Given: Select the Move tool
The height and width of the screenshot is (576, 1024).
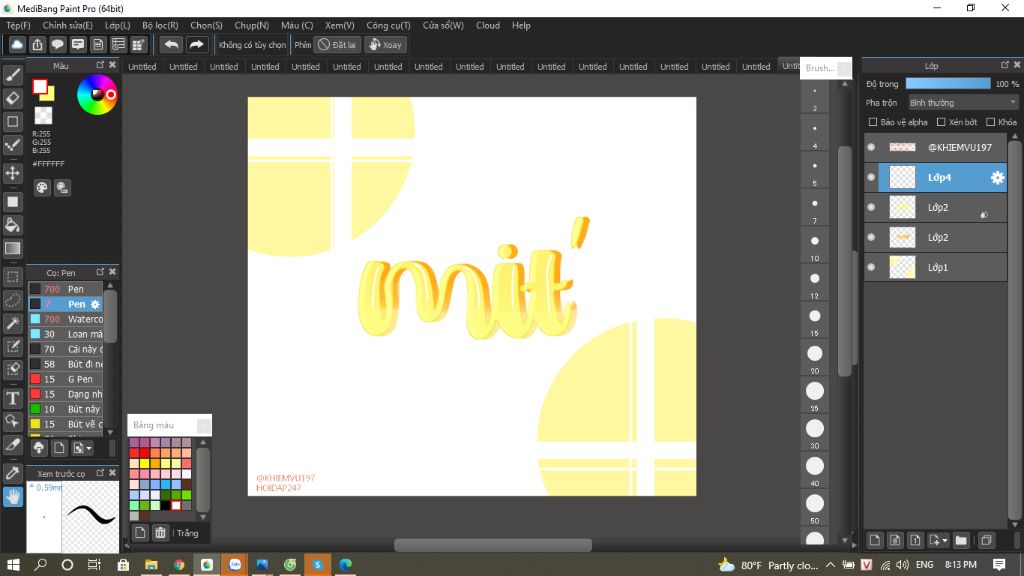Looking at the screenshot, I should click(x=13, y=173).
